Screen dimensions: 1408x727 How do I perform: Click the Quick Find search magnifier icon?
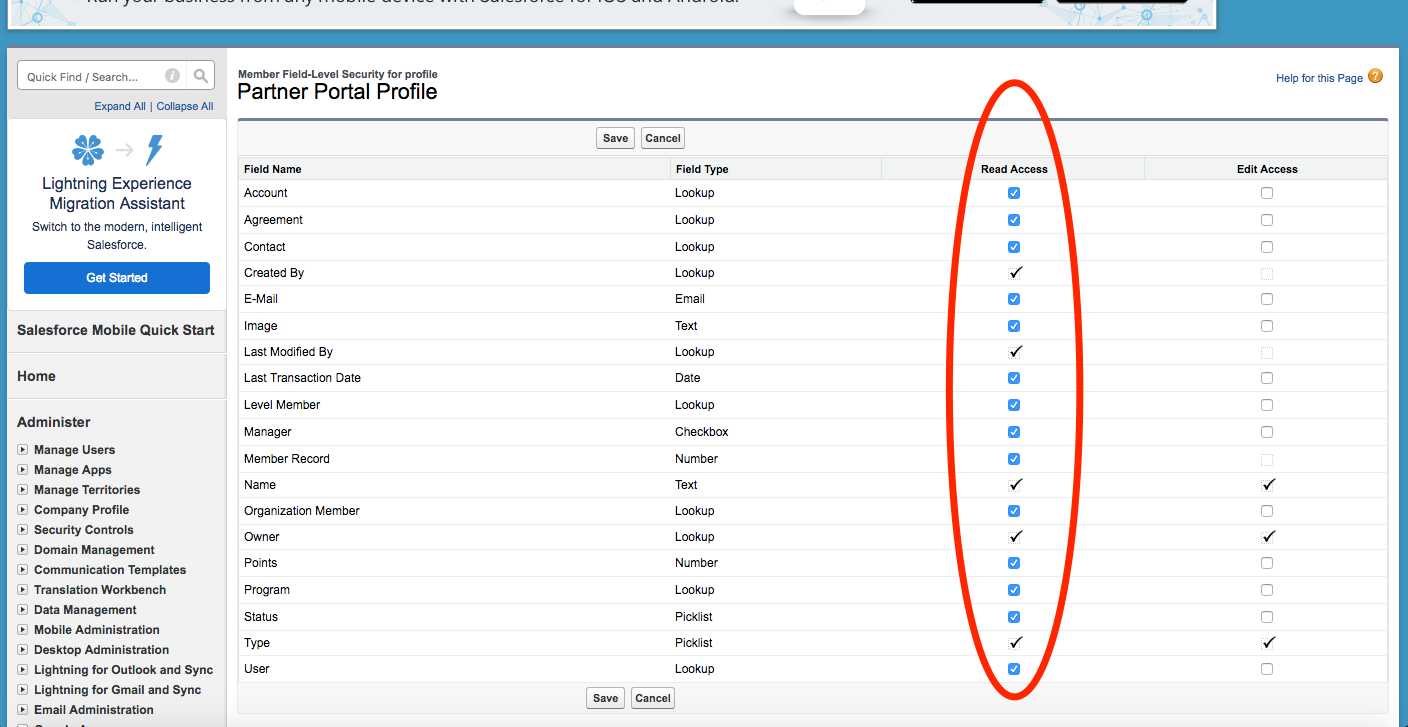[x=201, y=76]
